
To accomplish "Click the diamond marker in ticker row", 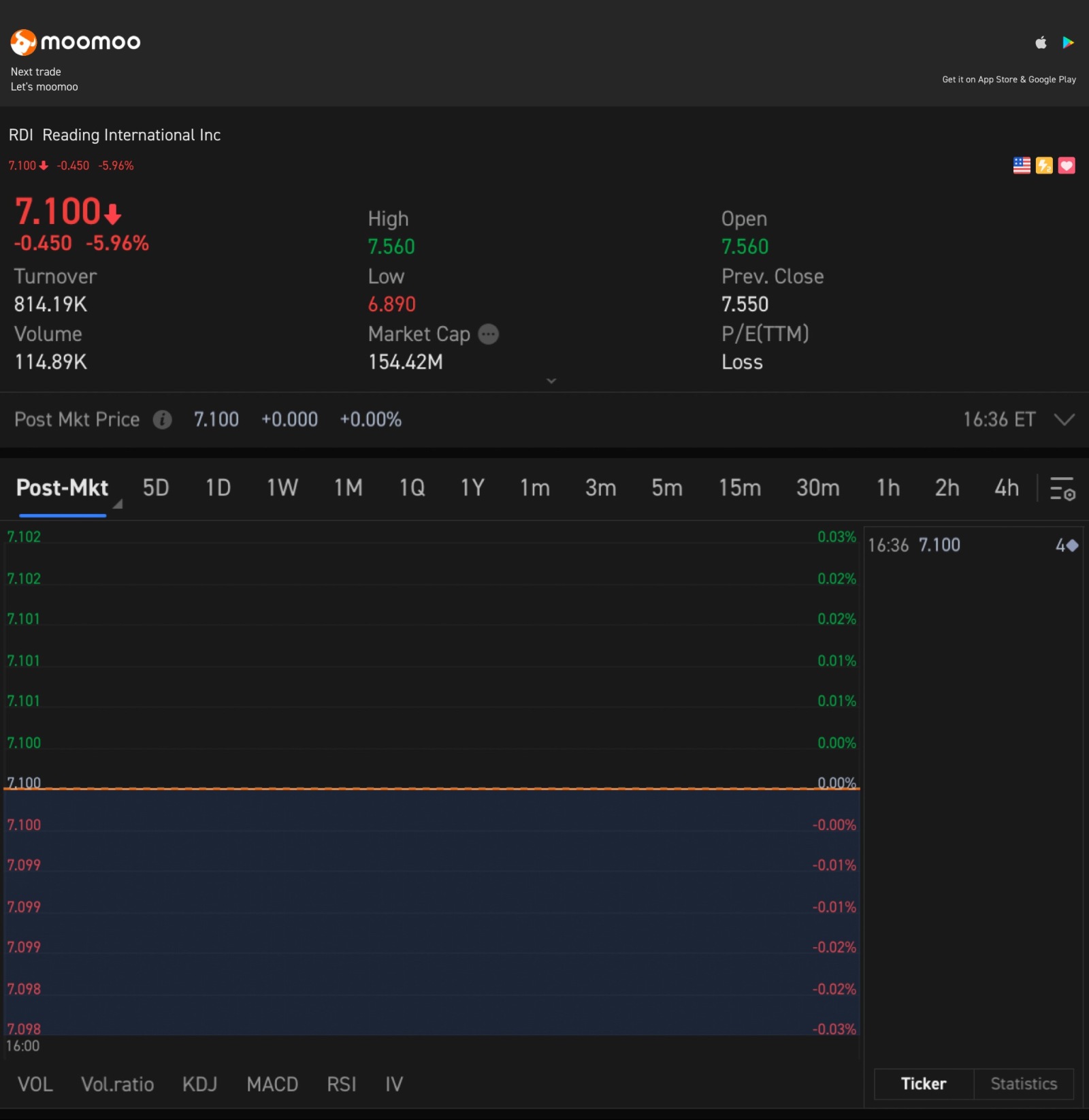I will [1072, 545].
